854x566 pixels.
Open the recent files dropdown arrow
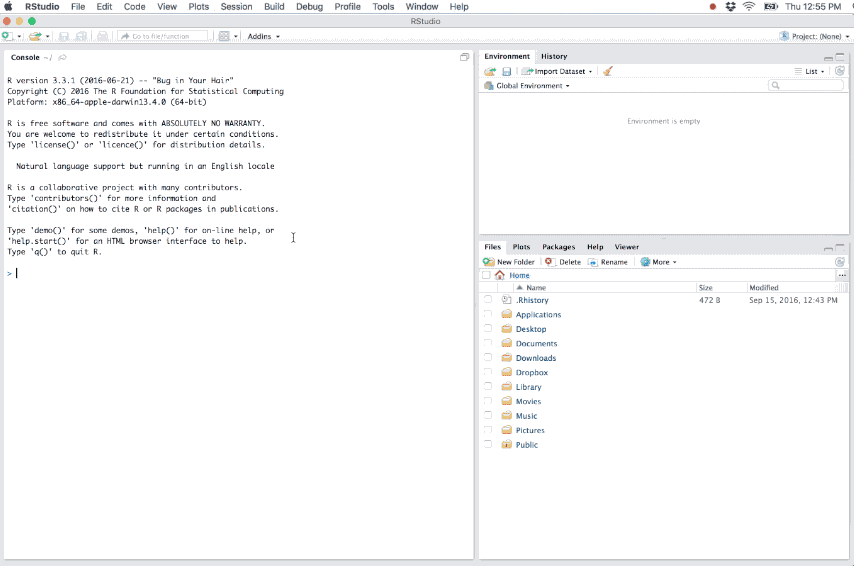click(x=47, y=36)
